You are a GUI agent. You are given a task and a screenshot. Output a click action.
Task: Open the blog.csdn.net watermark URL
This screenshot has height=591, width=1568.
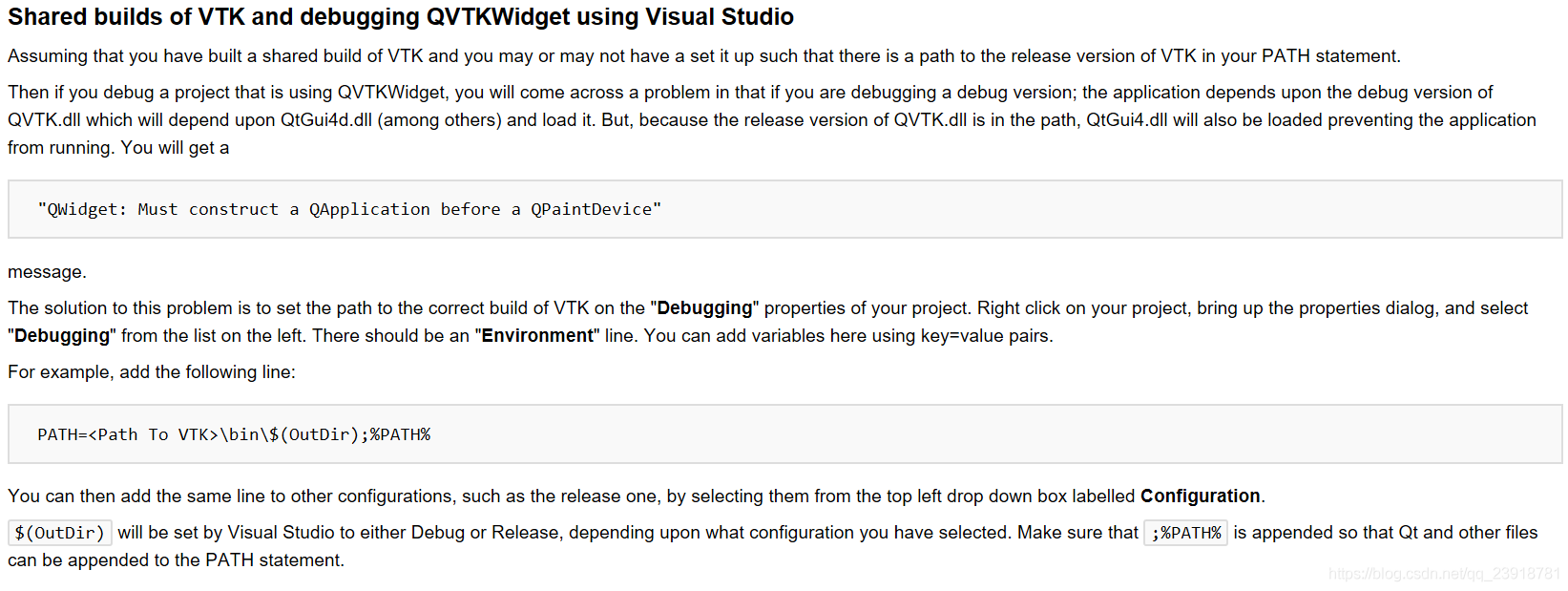tap(1444, 574)
